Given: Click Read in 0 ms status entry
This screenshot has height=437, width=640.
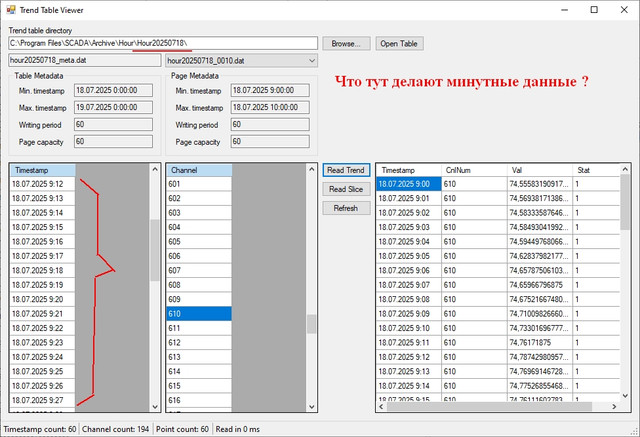Looking at the screenshot, I should coord(238,429).
